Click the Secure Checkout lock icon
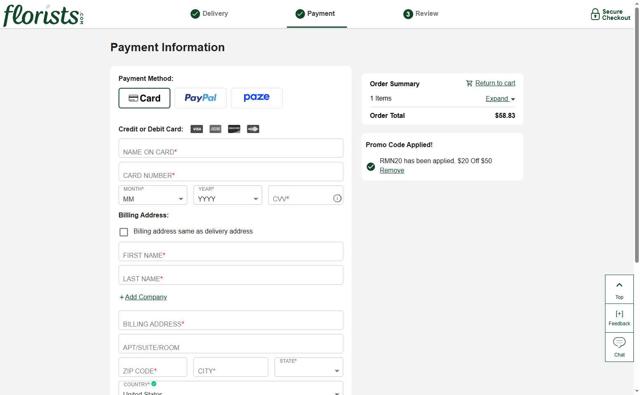Screen dimensions: 640x395 pos(595,14)
